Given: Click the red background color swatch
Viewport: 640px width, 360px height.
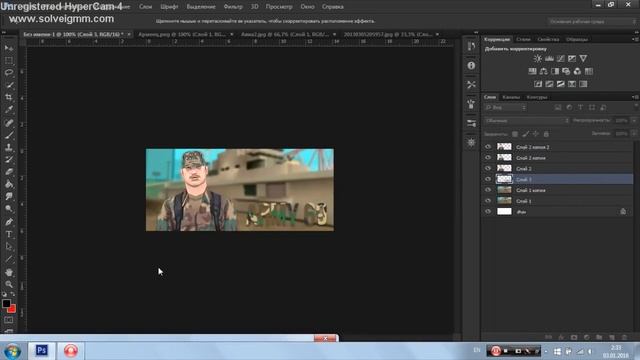Looking at the screenshot, I should point(13,309).
